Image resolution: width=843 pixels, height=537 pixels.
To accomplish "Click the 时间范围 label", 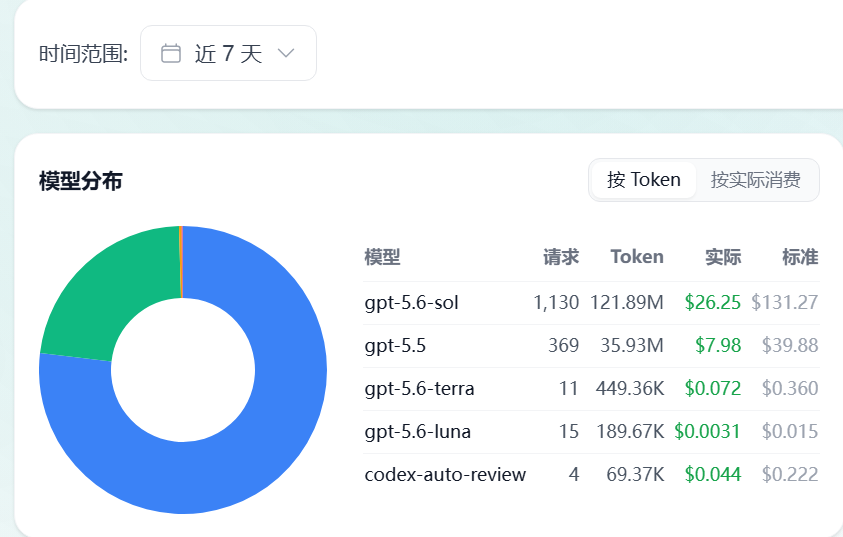I will (x=83, y=54).
